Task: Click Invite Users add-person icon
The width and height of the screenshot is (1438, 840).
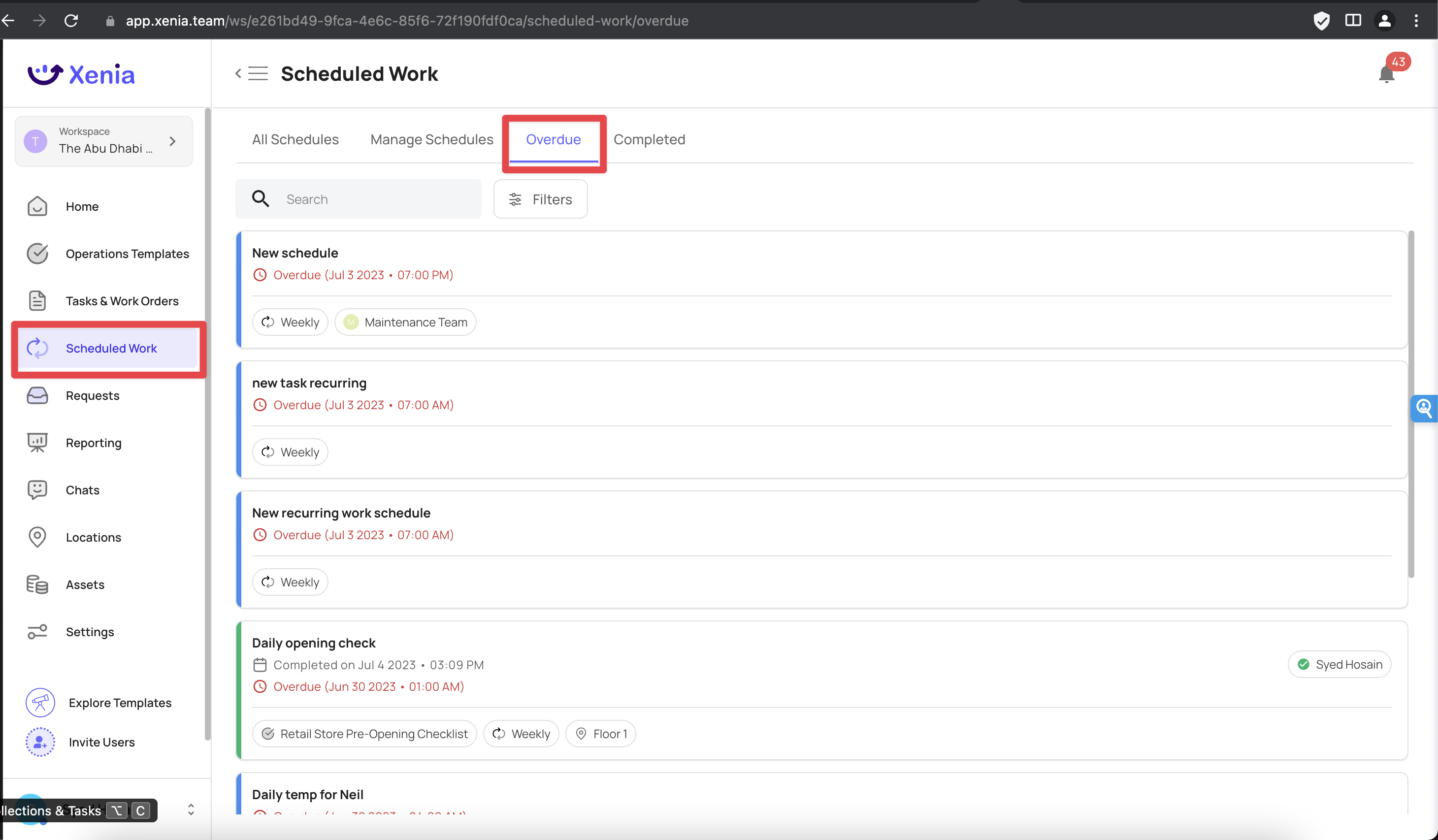Action: pyautogui.click(x=40, y=742)
